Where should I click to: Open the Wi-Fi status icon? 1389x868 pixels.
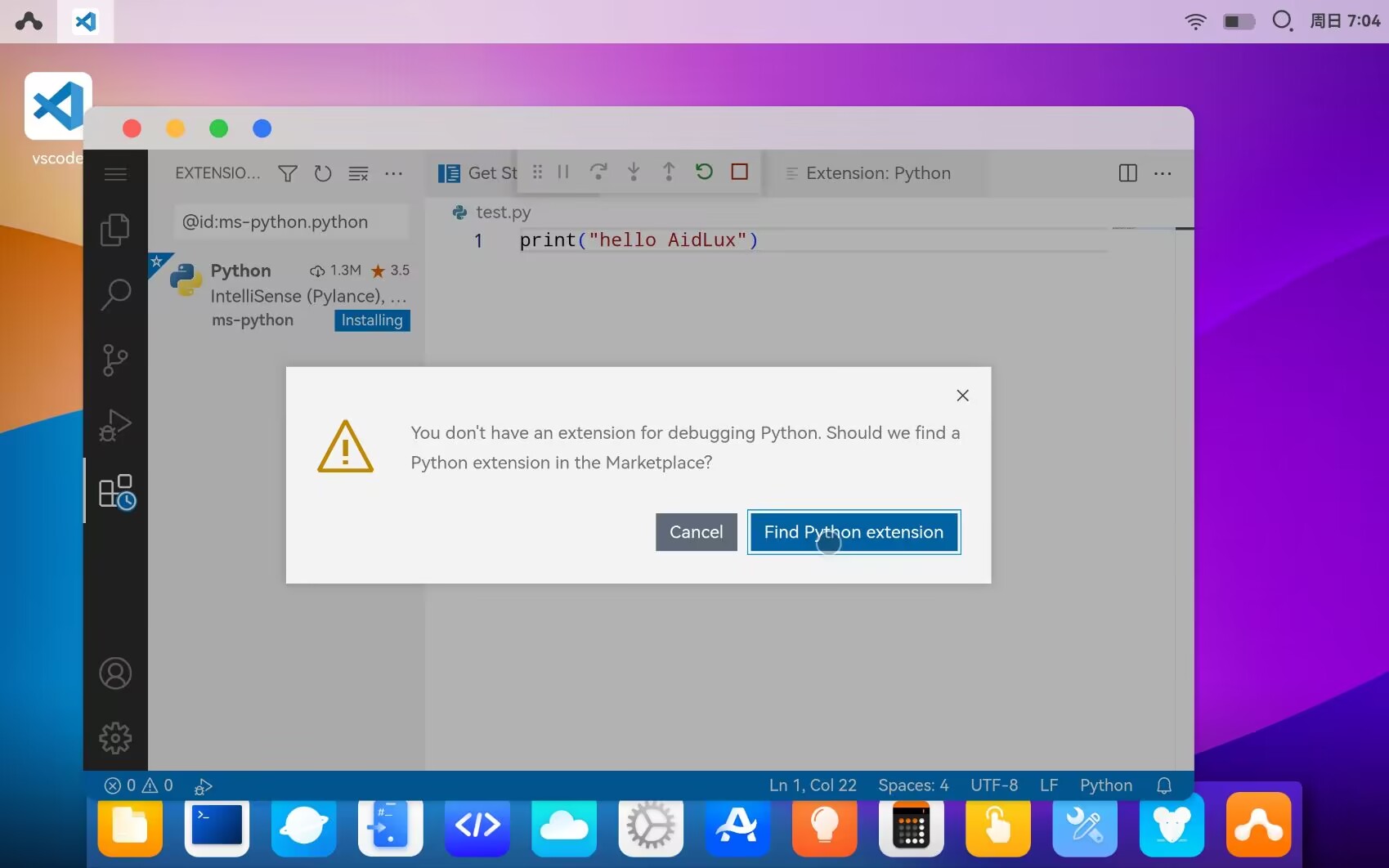click(1195, 21)
